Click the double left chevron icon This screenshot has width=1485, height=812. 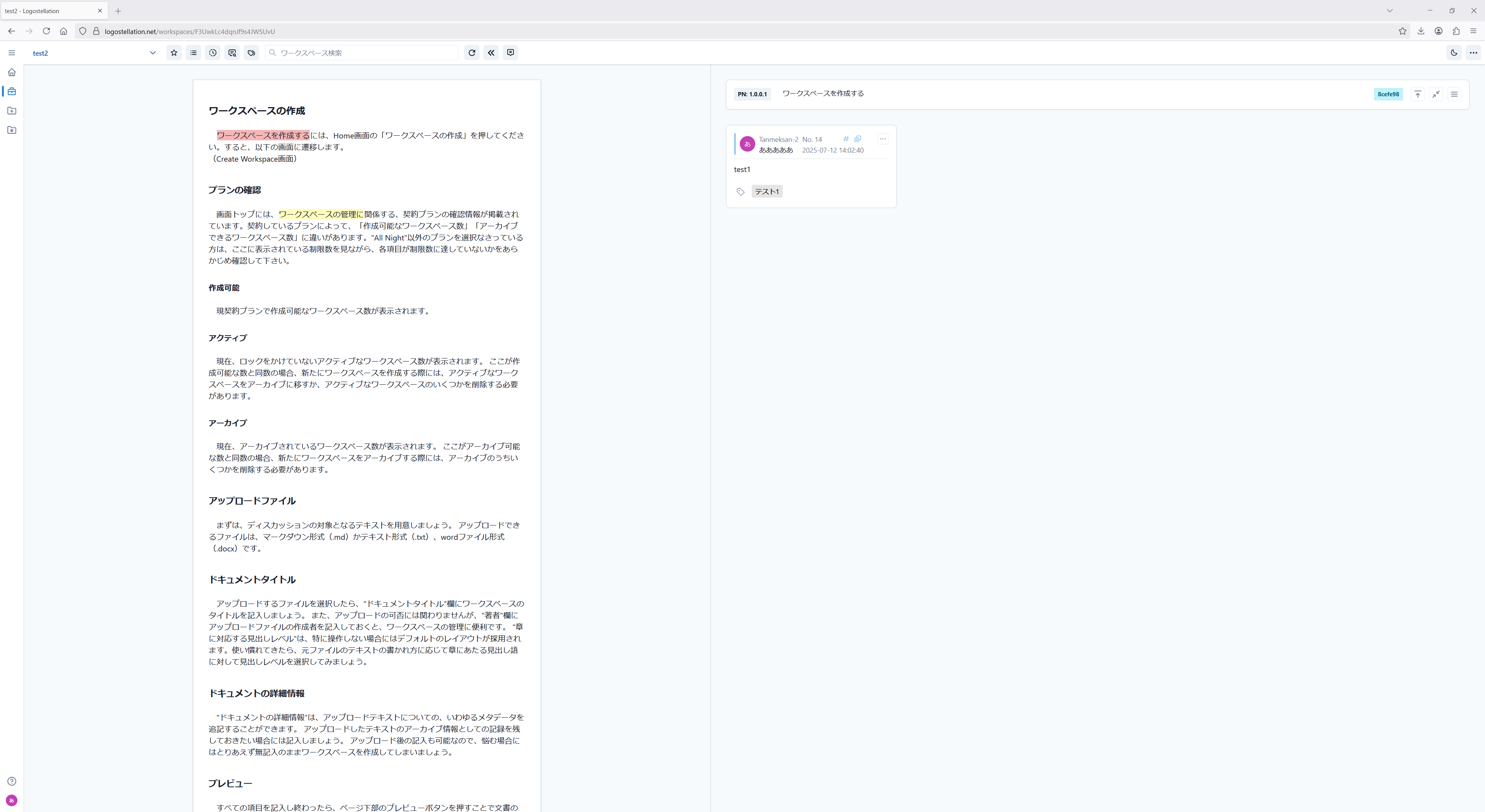[x=491, y=53]
